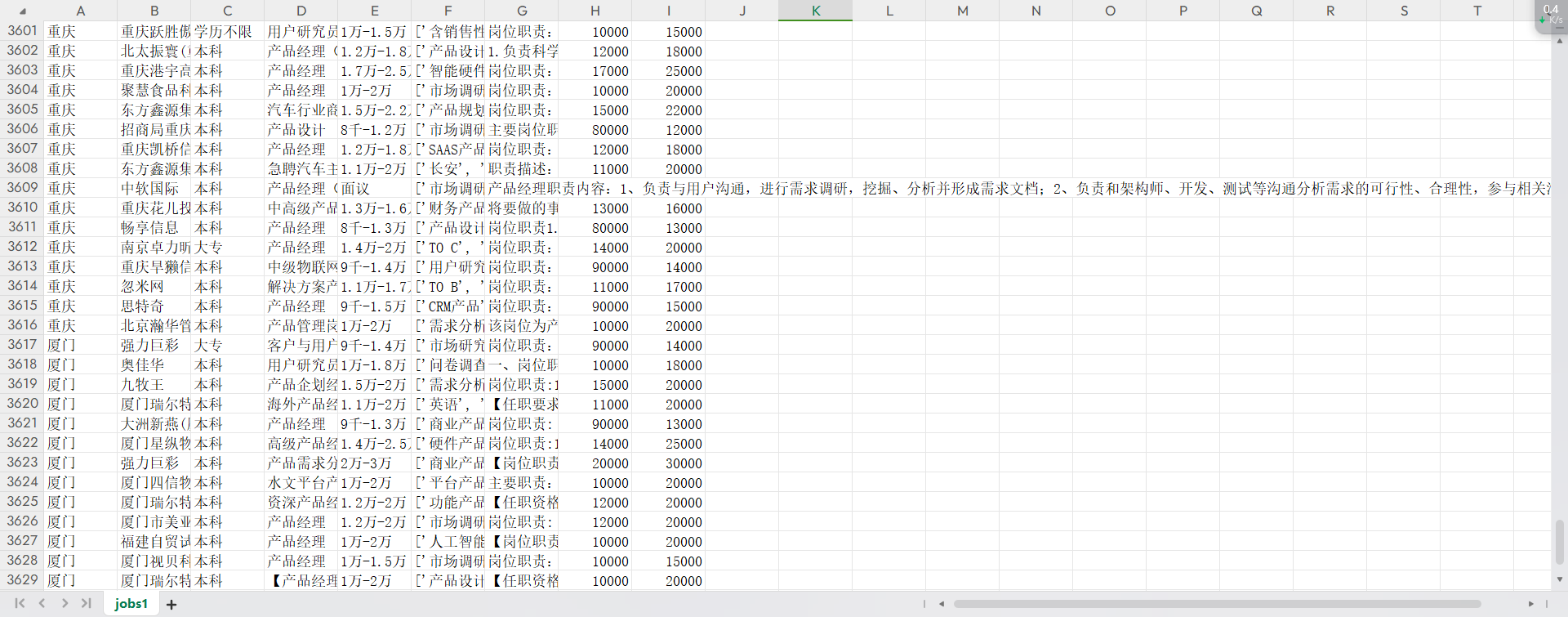Click vertical scrollbar down arrow
The height and width of the screenshot is (617, 1568).
pyautogui.click(x=1559, y=579)
